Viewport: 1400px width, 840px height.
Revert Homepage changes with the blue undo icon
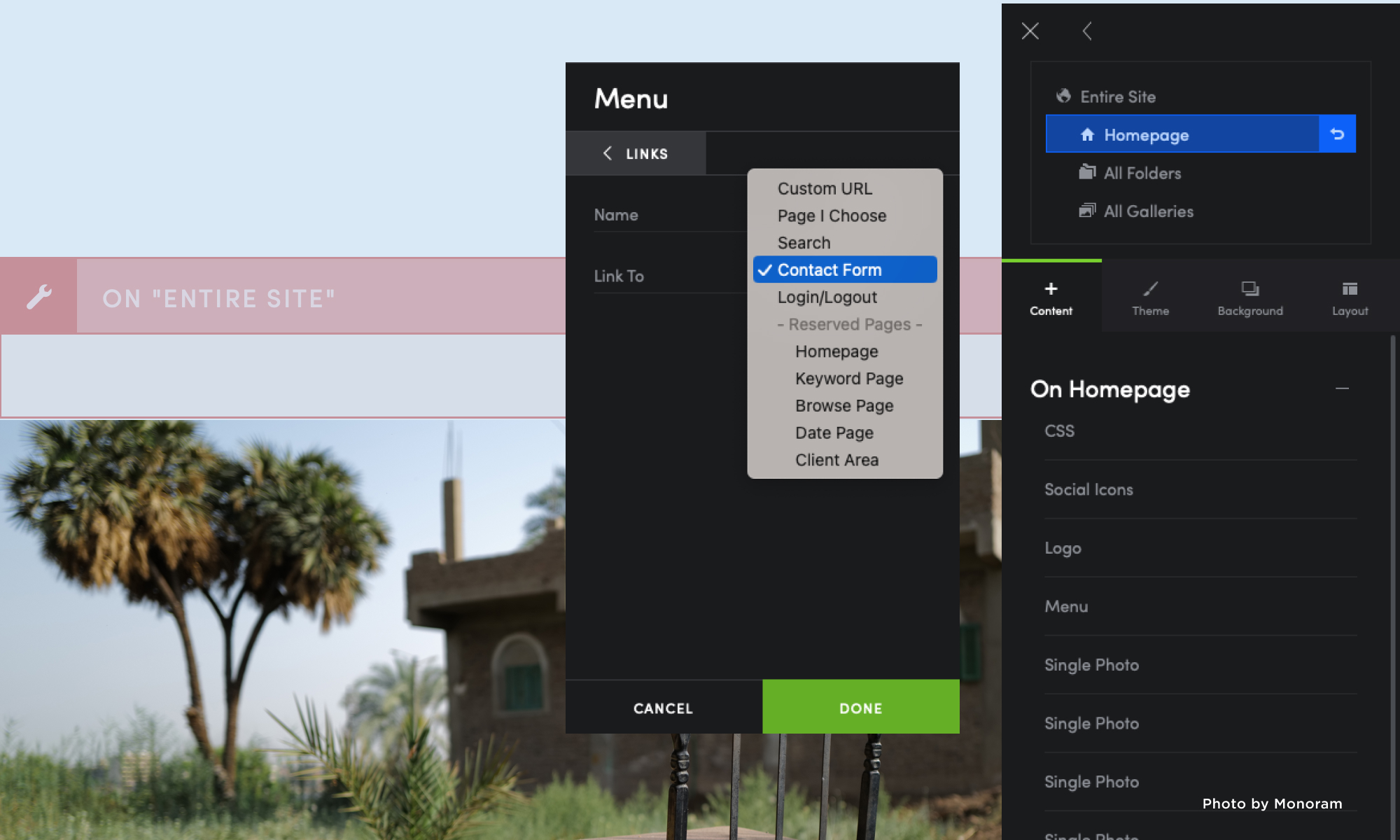pyautogui.click(x=1338, y=134)
